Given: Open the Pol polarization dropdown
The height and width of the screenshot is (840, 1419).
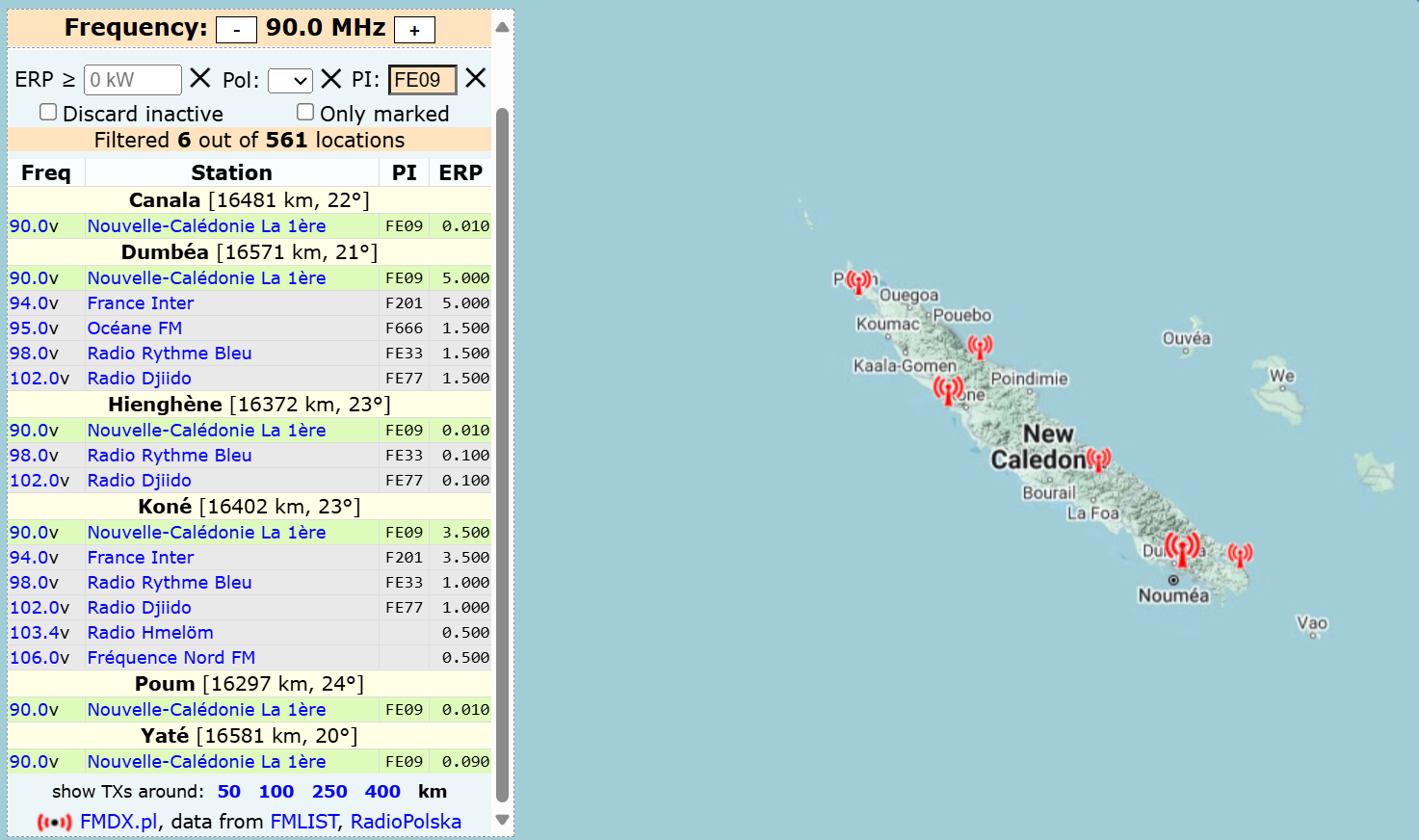Looking at the screenshot, I should tap(290, 81).
